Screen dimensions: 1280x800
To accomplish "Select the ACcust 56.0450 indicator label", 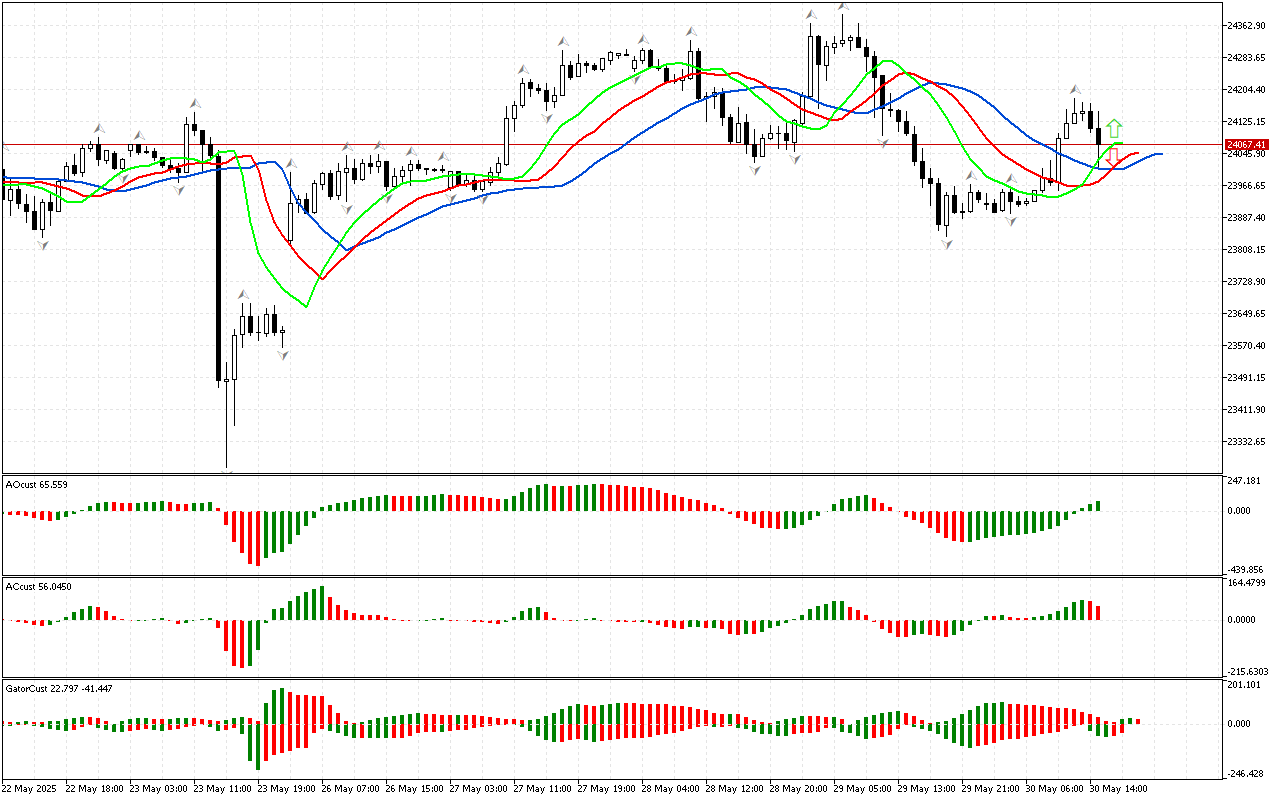I will (39, 586).
